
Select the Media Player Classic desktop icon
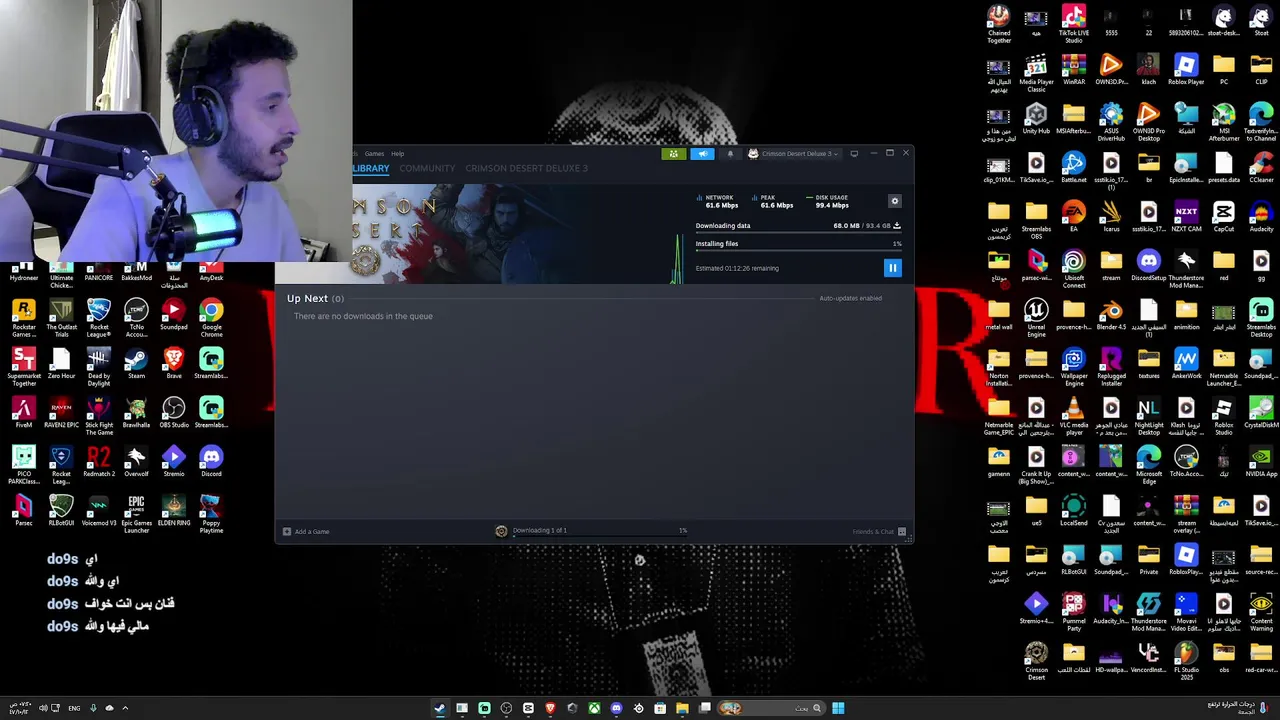click(x=1036, y=72)
